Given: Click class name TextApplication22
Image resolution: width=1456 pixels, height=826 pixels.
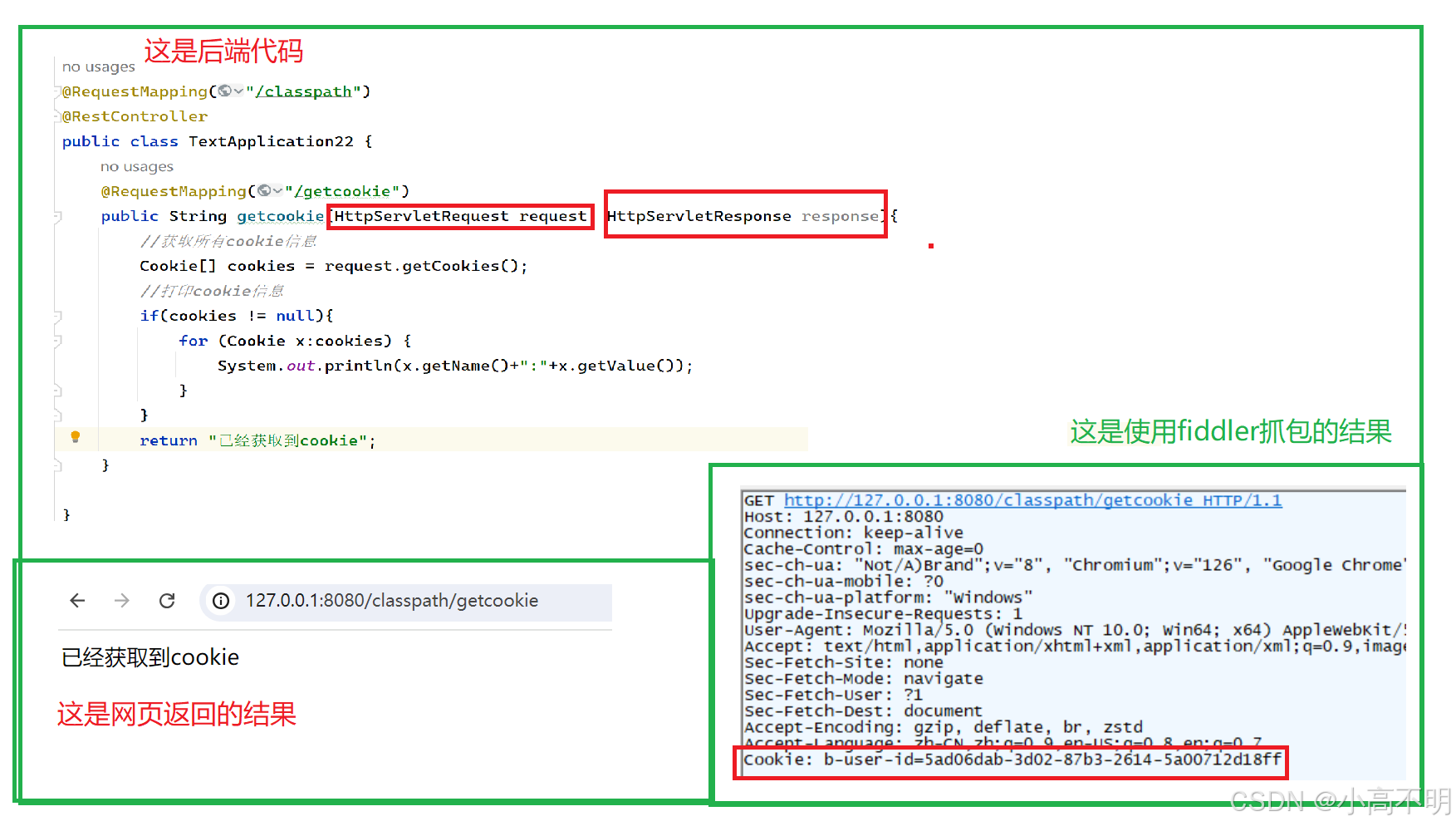Looking at the screenshot, I should pyautogui.click(x=271, y=141).
